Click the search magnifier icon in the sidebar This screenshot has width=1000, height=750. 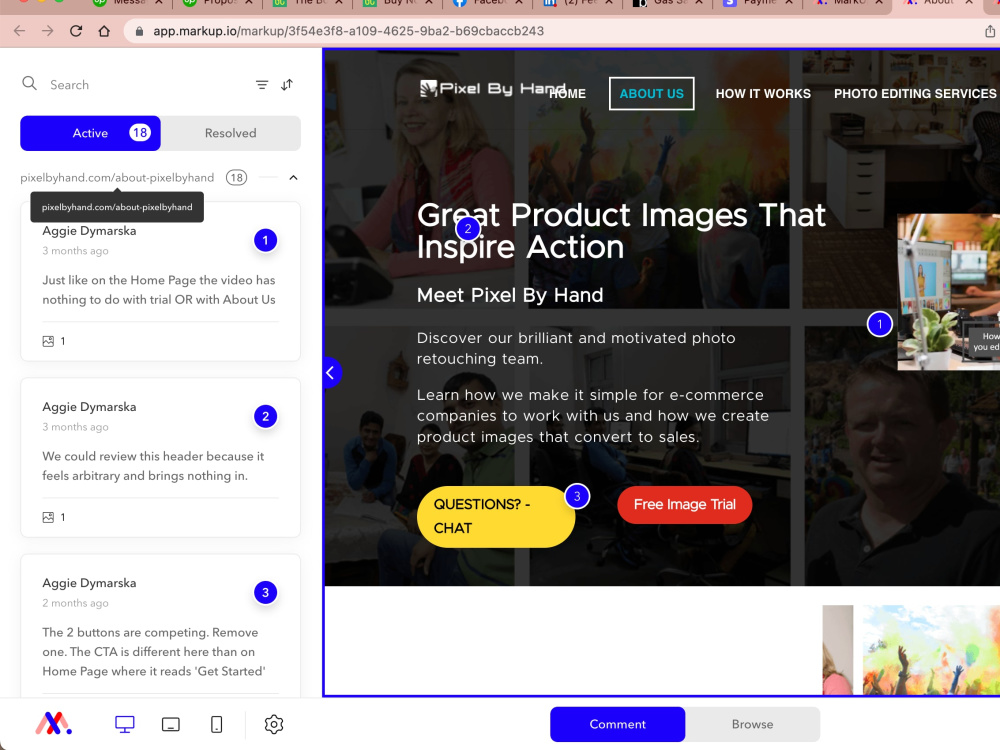tap(29, 84)
